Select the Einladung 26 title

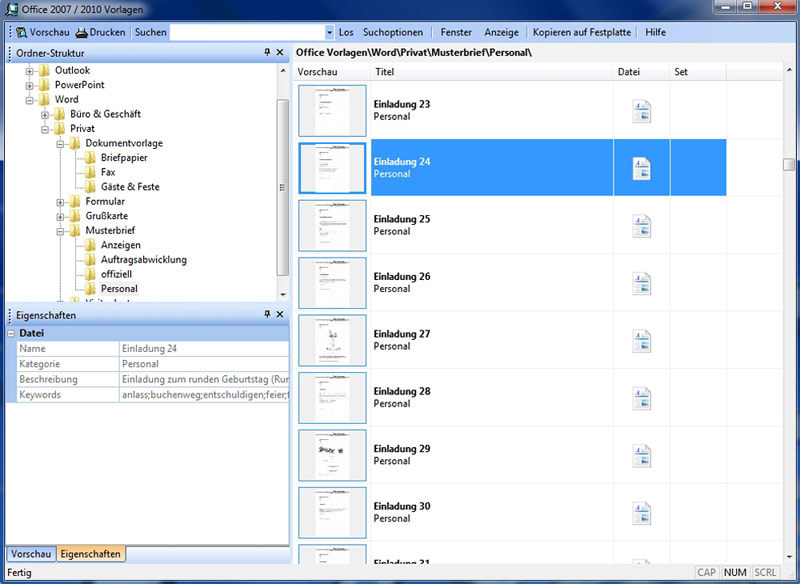pos(402,276)
